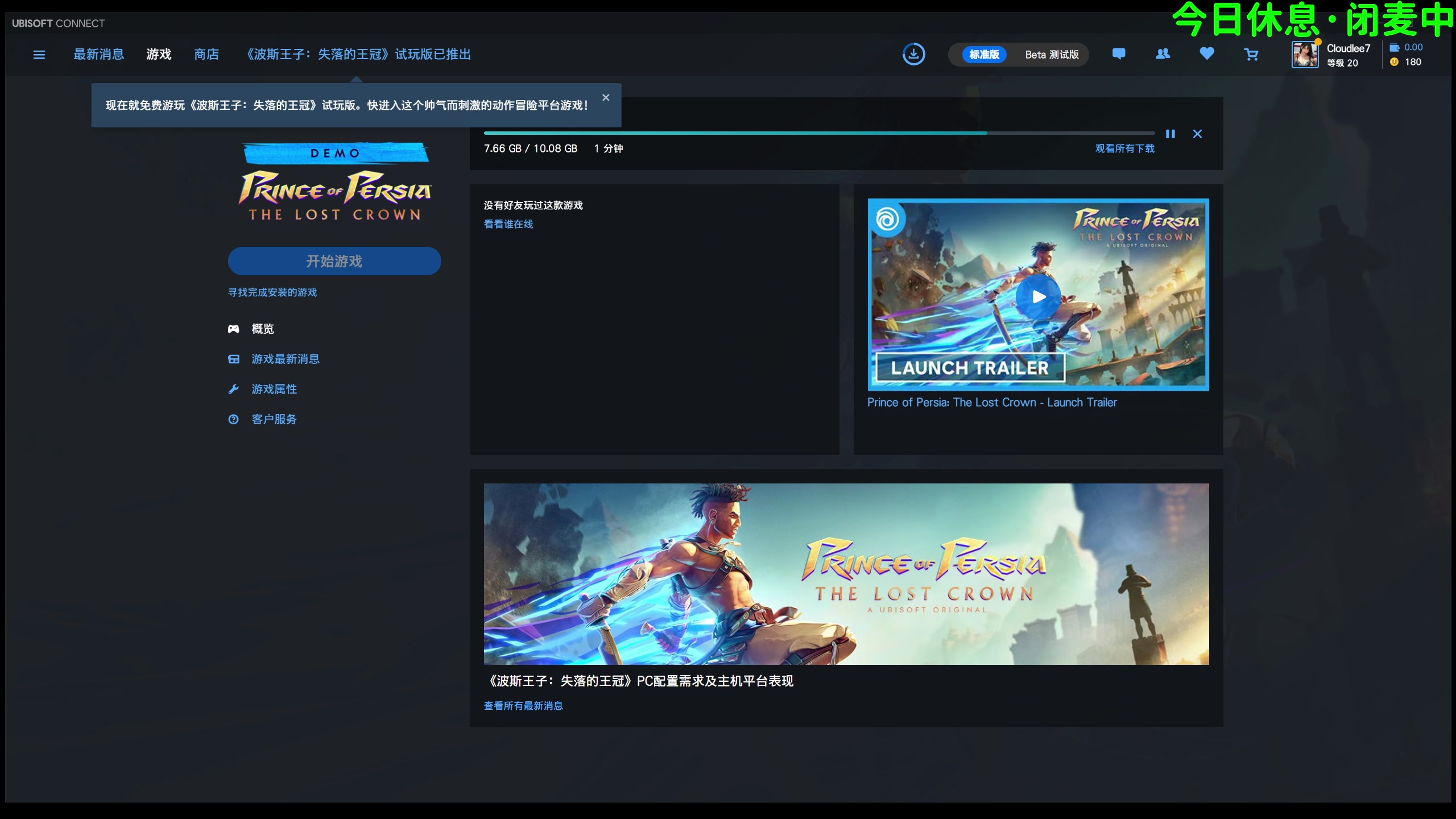Open the wishlist heart icon
Viewport: 1456px width, 819px height.
1207,54
